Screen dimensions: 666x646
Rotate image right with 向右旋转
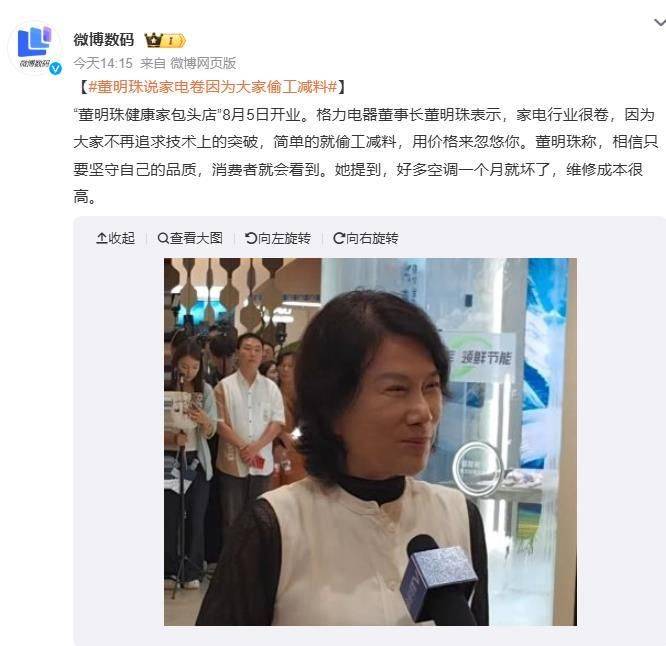click(366, 238)
